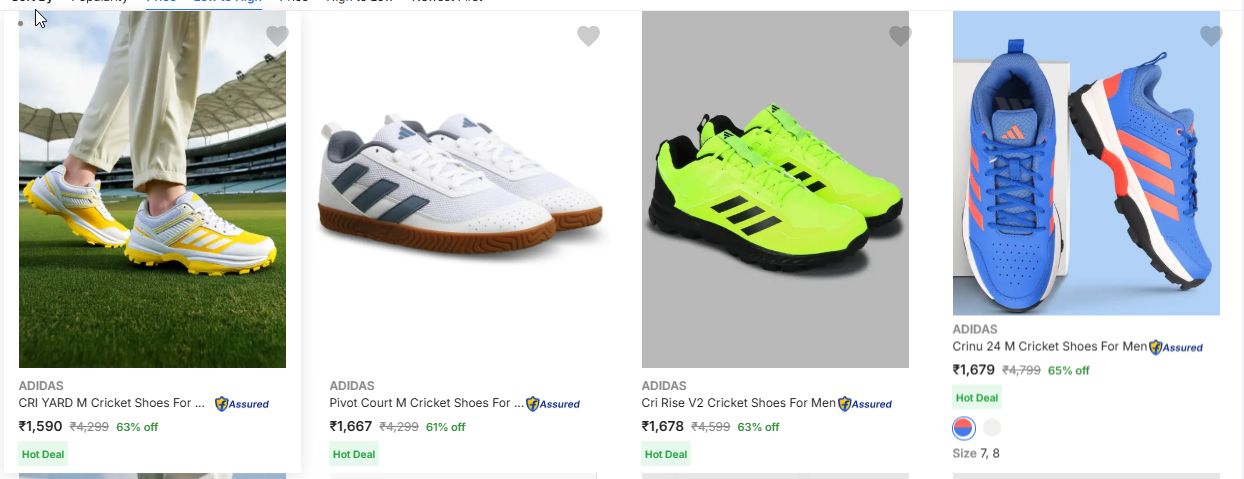Click Assured badge beside Pivot Court M

click(553, 404)
